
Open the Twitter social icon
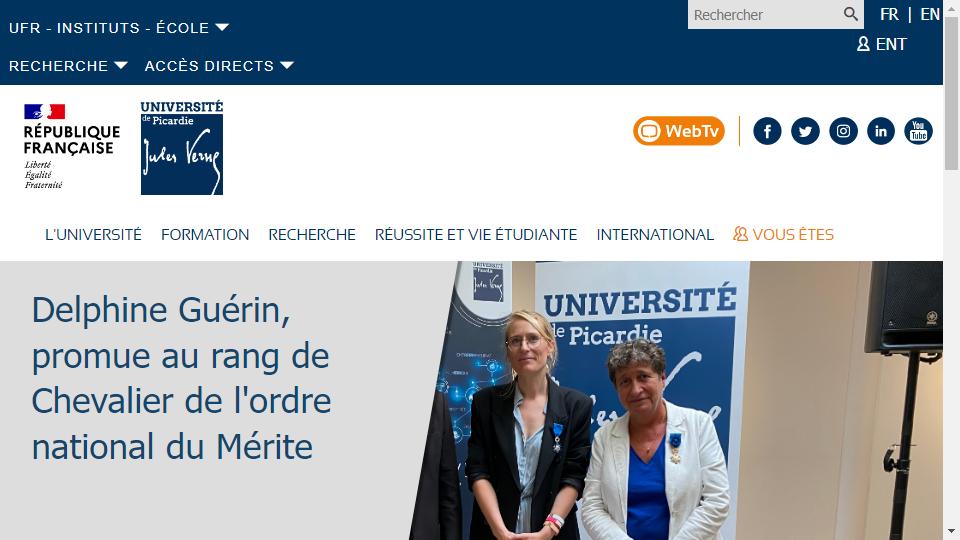[805, 131]
